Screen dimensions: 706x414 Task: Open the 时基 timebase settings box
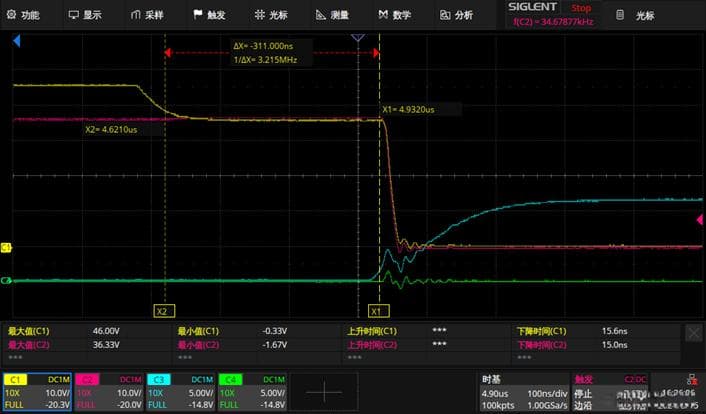coord(524,392)
